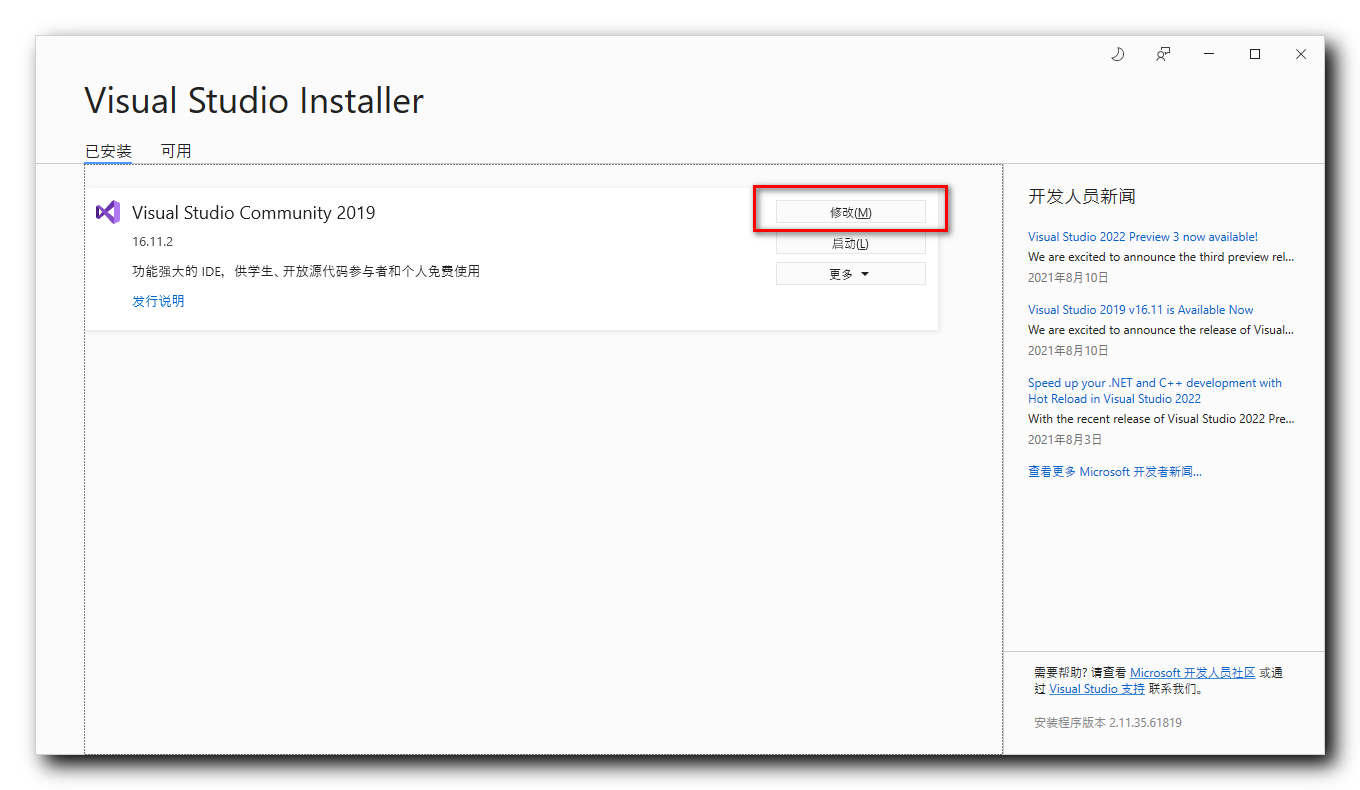
Task: Click the Visual Studio Installer title
Action: click(254, 101)
